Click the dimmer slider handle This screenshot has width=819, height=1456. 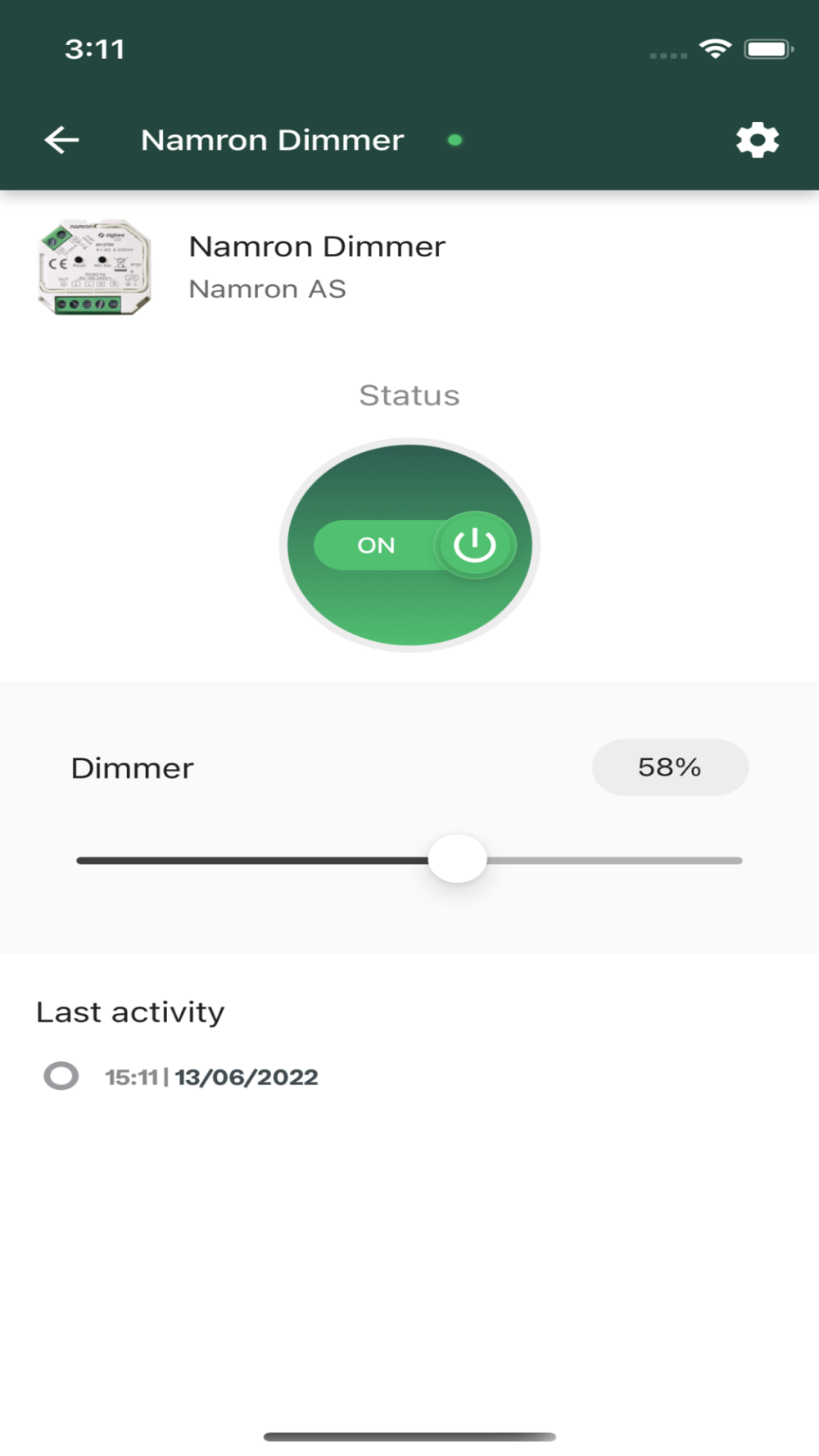click(x=457, y=859)
